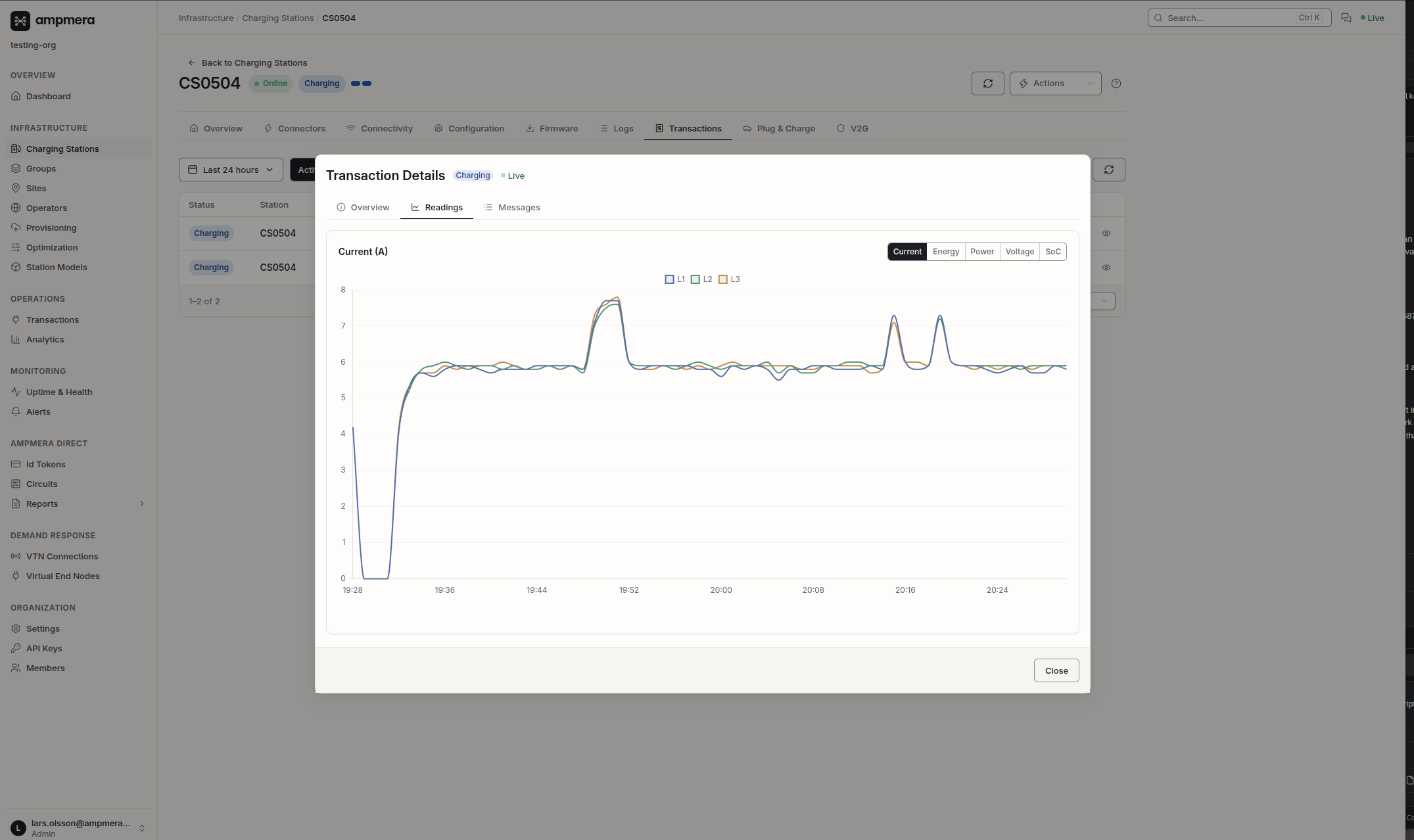Switch chart to Power readings
1414x840 pixels.
pos(982,252)
